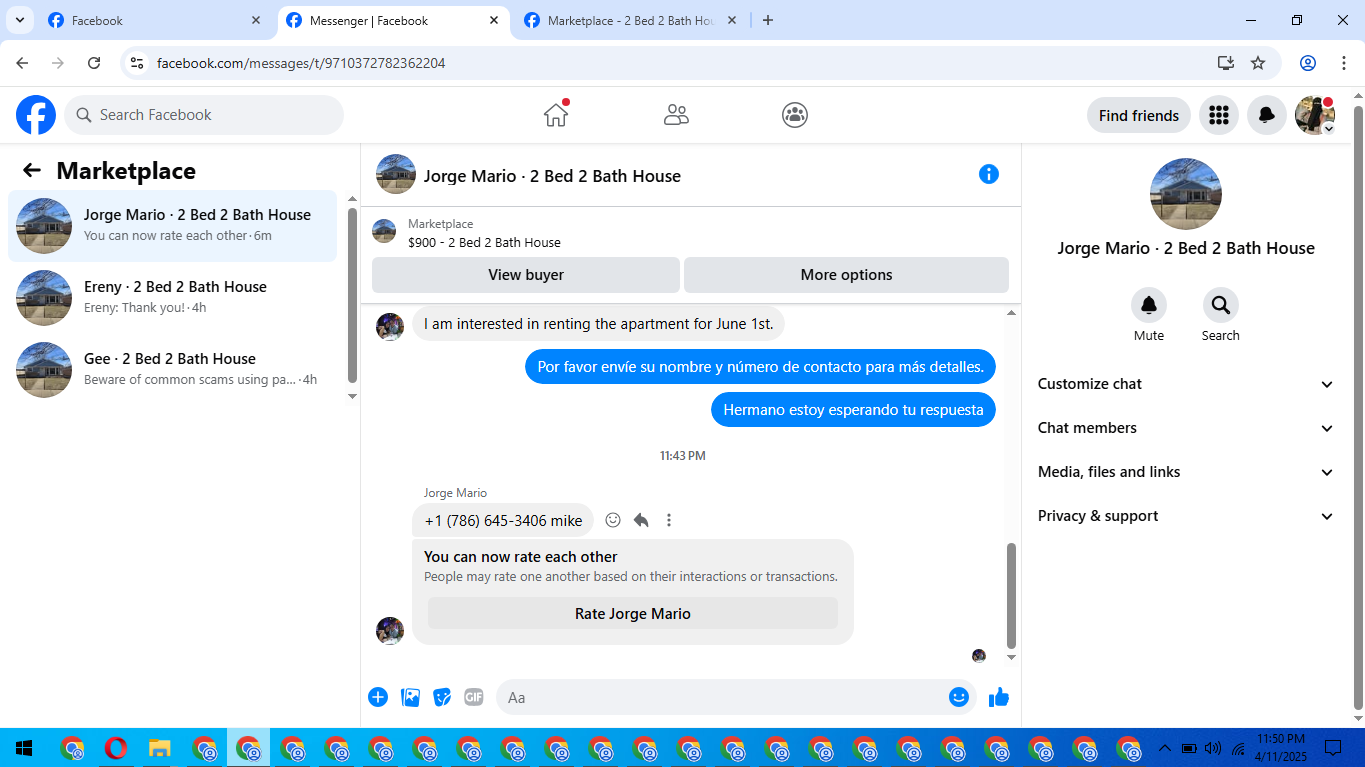Bookmark this page with the star
1365x767 pixels.
[x=1258, y=63]
